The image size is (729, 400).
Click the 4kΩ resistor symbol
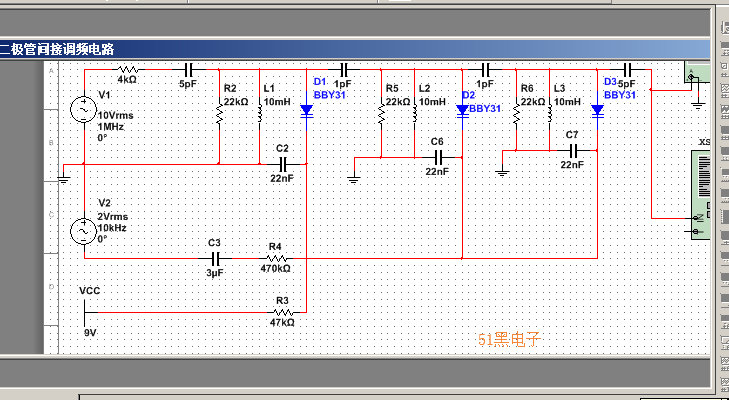[127, 69]
